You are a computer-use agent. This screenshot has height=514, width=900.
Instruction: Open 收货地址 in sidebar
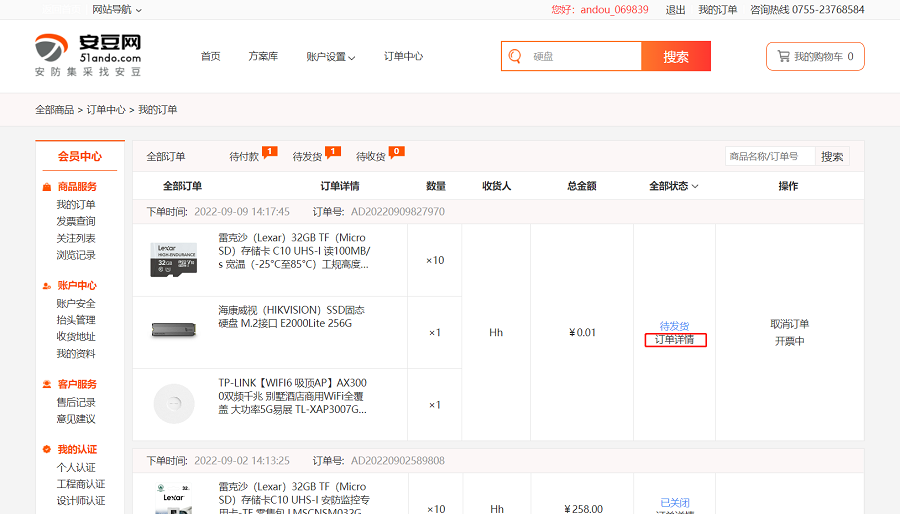point(76,336)
